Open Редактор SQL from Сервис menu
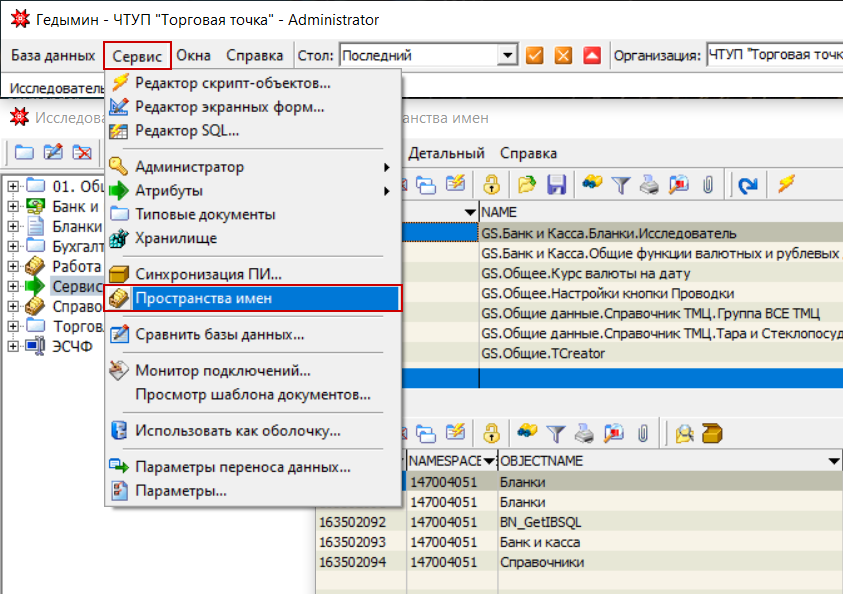Image resolution: width=843 pixels, height=594 pixels. tap(187, 130)
